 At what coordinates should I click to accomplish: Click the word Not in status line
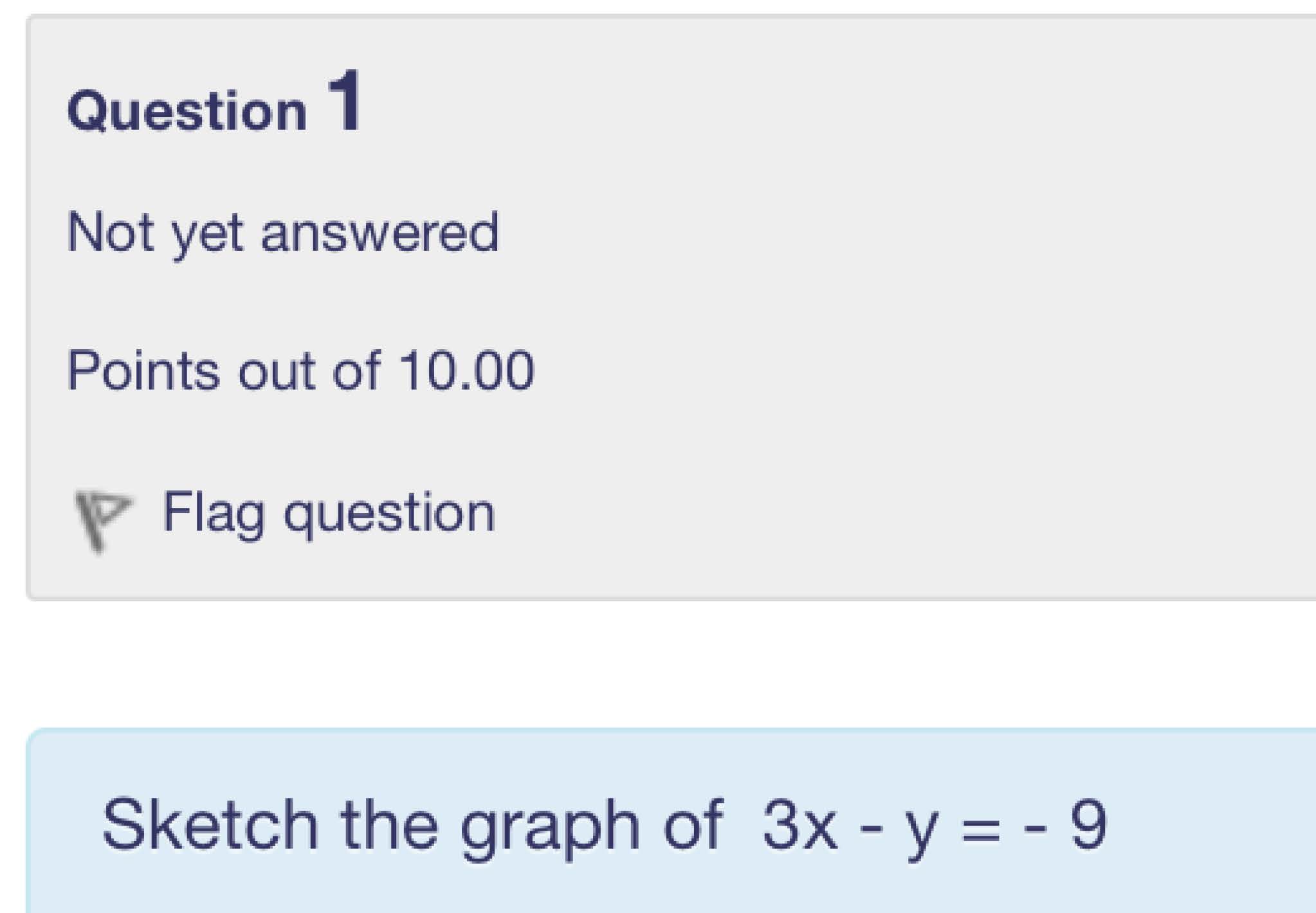point(110,232)
